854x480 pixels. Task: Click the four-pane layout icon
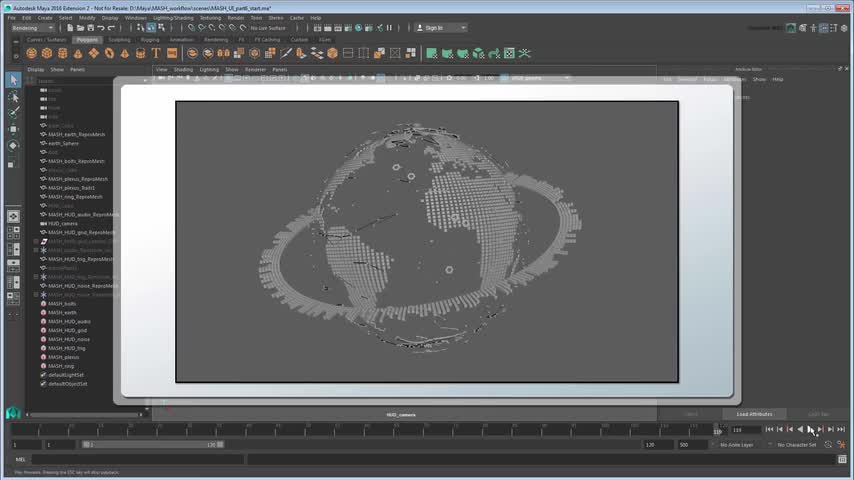(x=13, y=233)
